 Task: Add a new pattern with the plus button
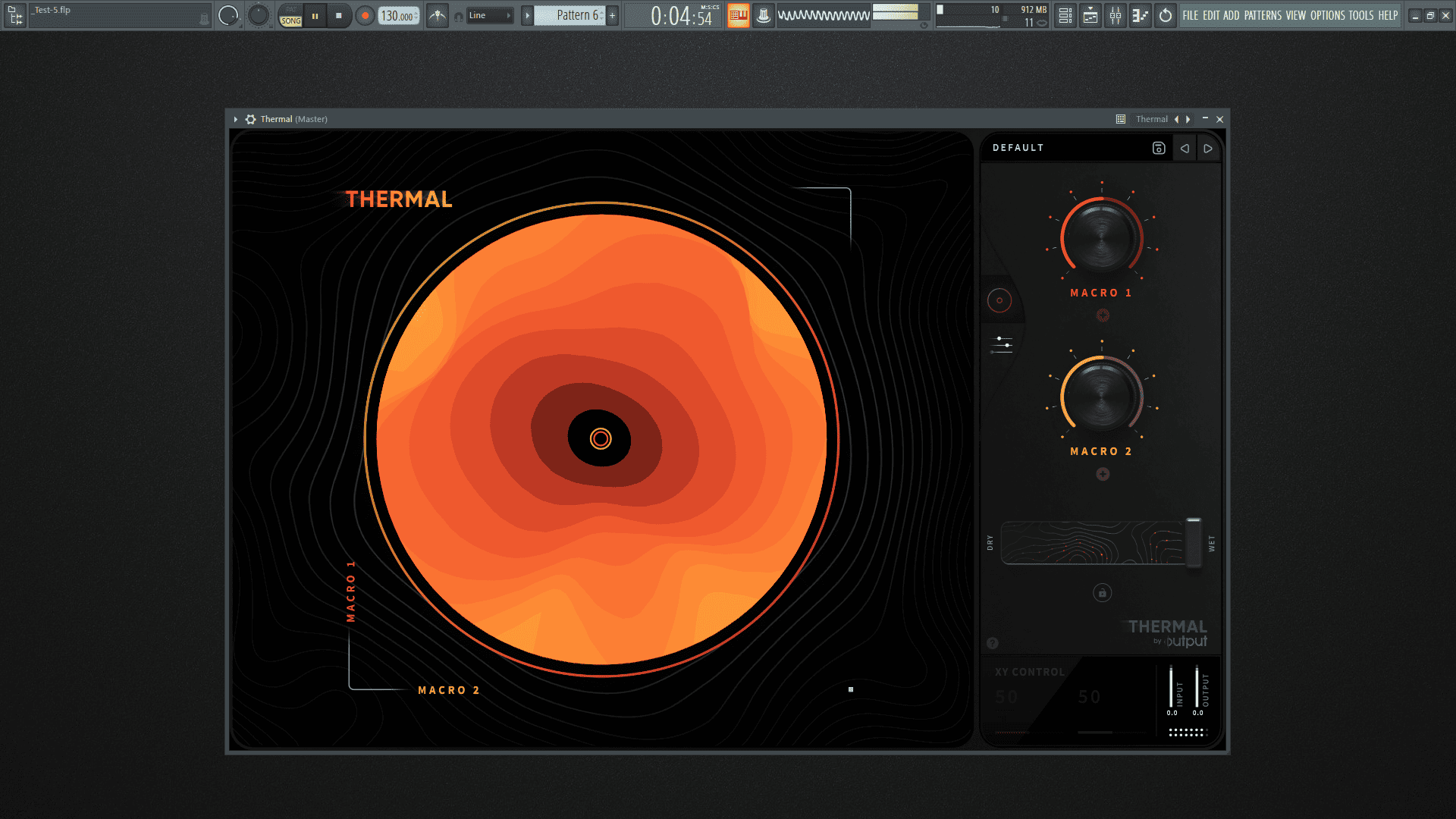(612, 15)
